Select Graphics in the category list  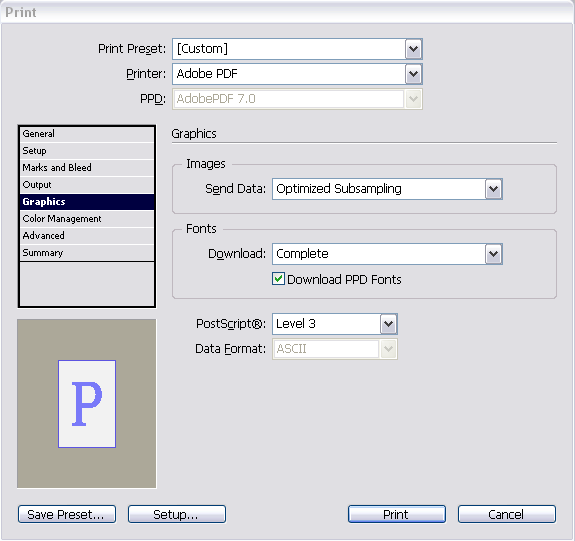pos(87,202)
